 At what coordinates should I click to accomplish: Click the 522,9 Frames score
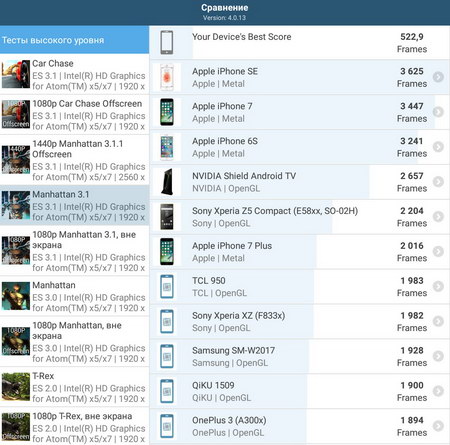pyautogui.click(x=412, y=43)
